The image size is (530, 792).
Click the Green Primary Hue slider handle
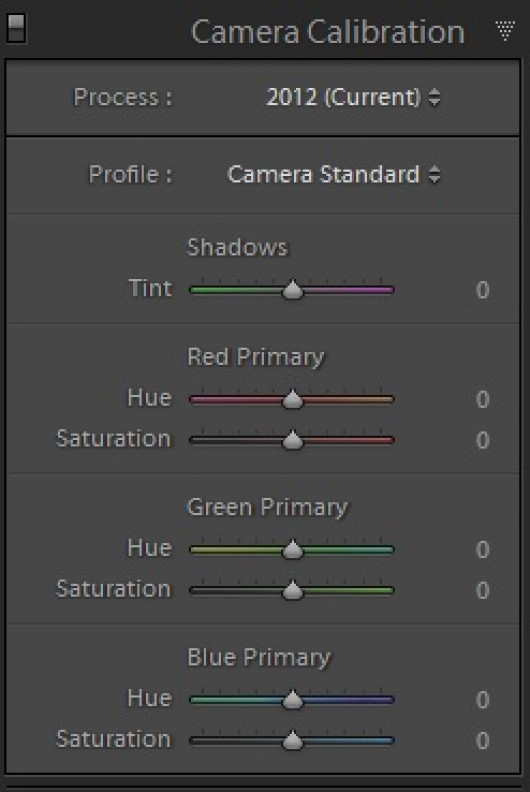pos(293,549)
